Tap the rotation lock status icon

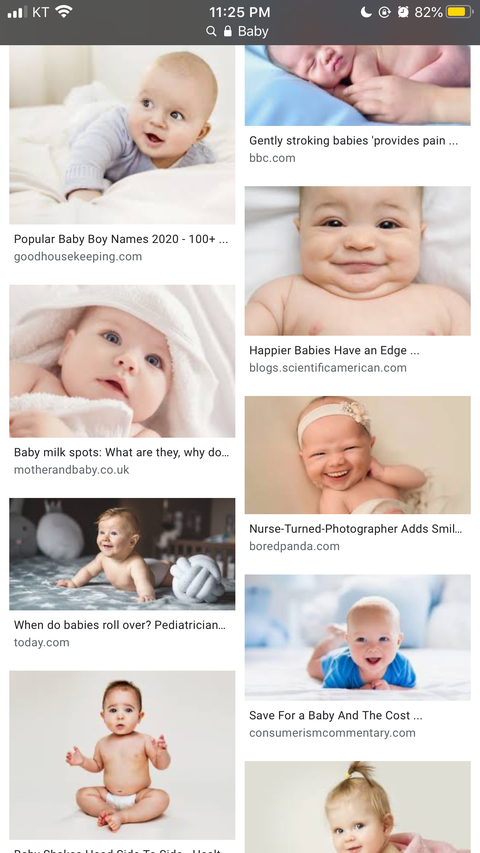click(x=384, y=11)
